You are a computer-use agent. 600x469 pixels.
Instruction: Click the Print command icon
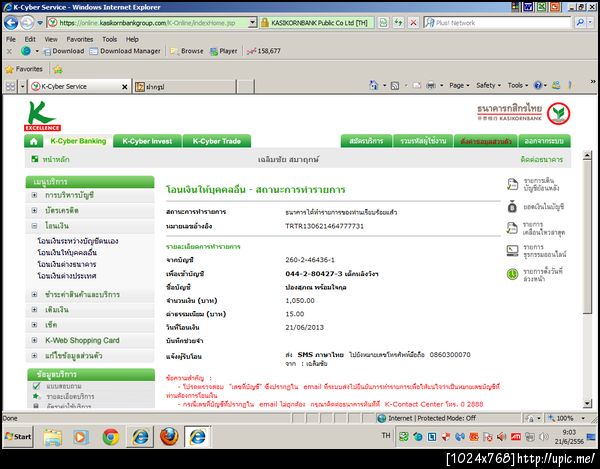[431, 85]
